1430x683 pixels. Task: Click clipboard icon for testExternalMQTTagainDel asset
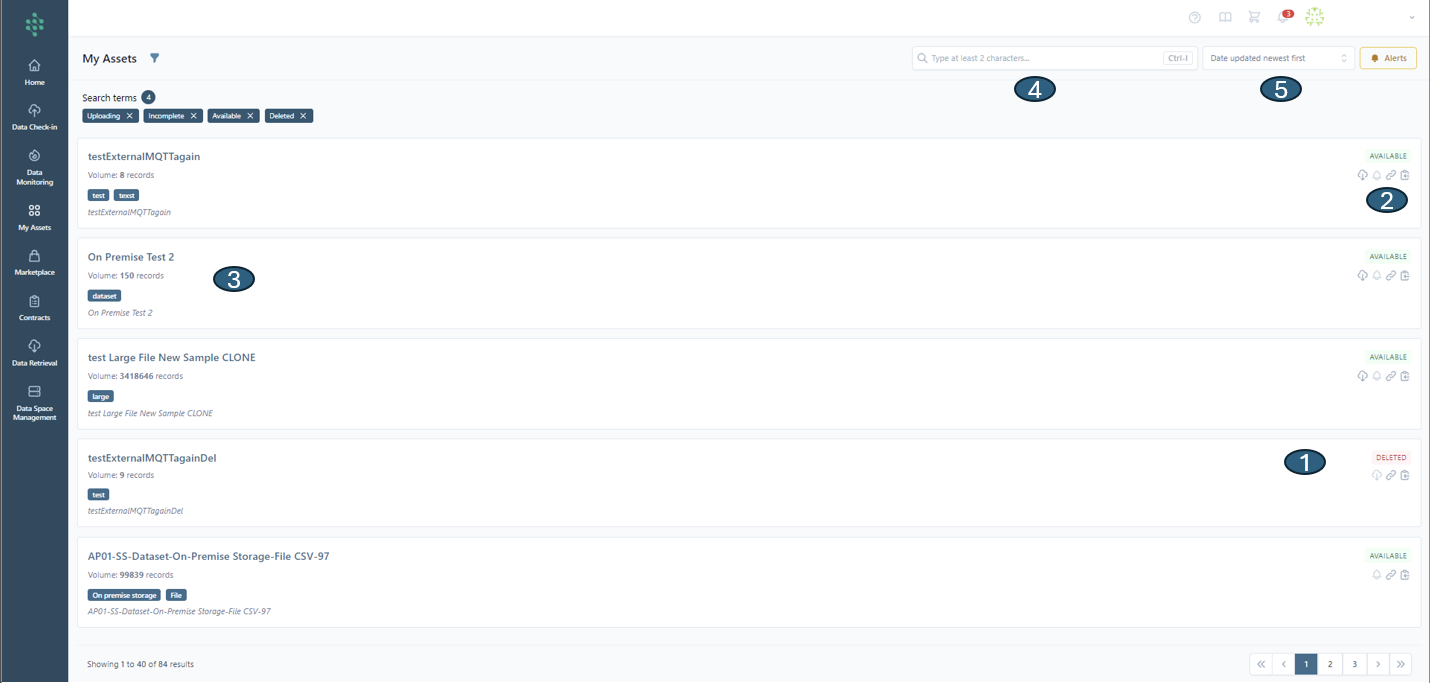coord(1404,476)
